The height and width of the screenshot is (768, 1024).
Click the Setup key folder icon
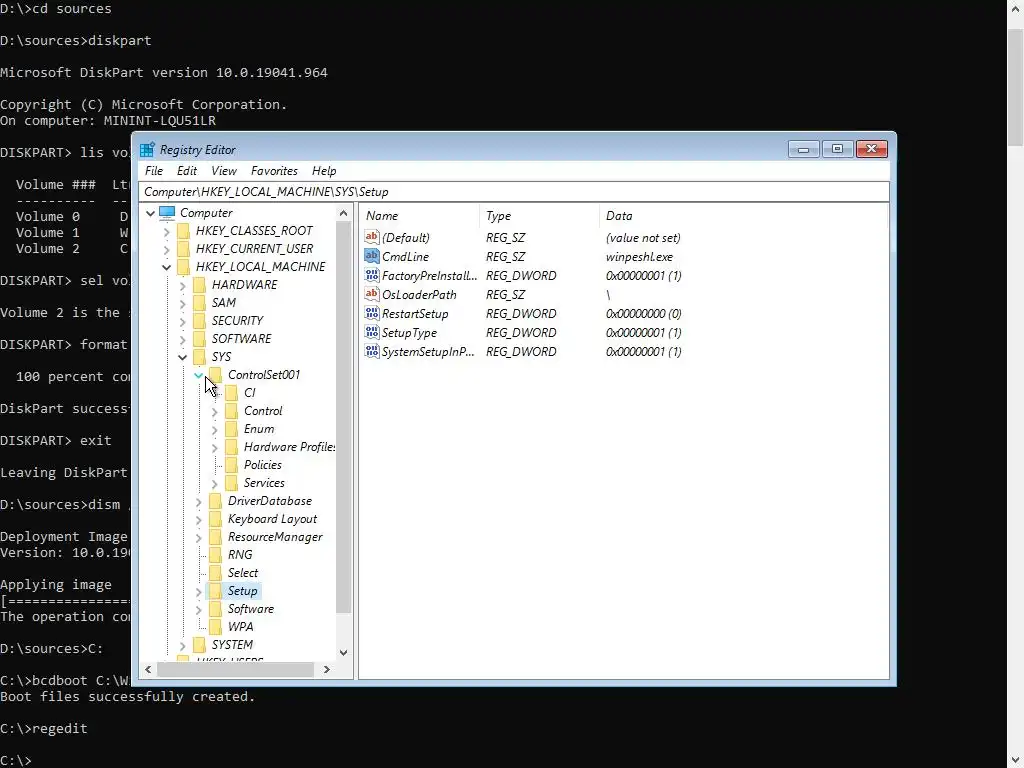tap(216, 591)
